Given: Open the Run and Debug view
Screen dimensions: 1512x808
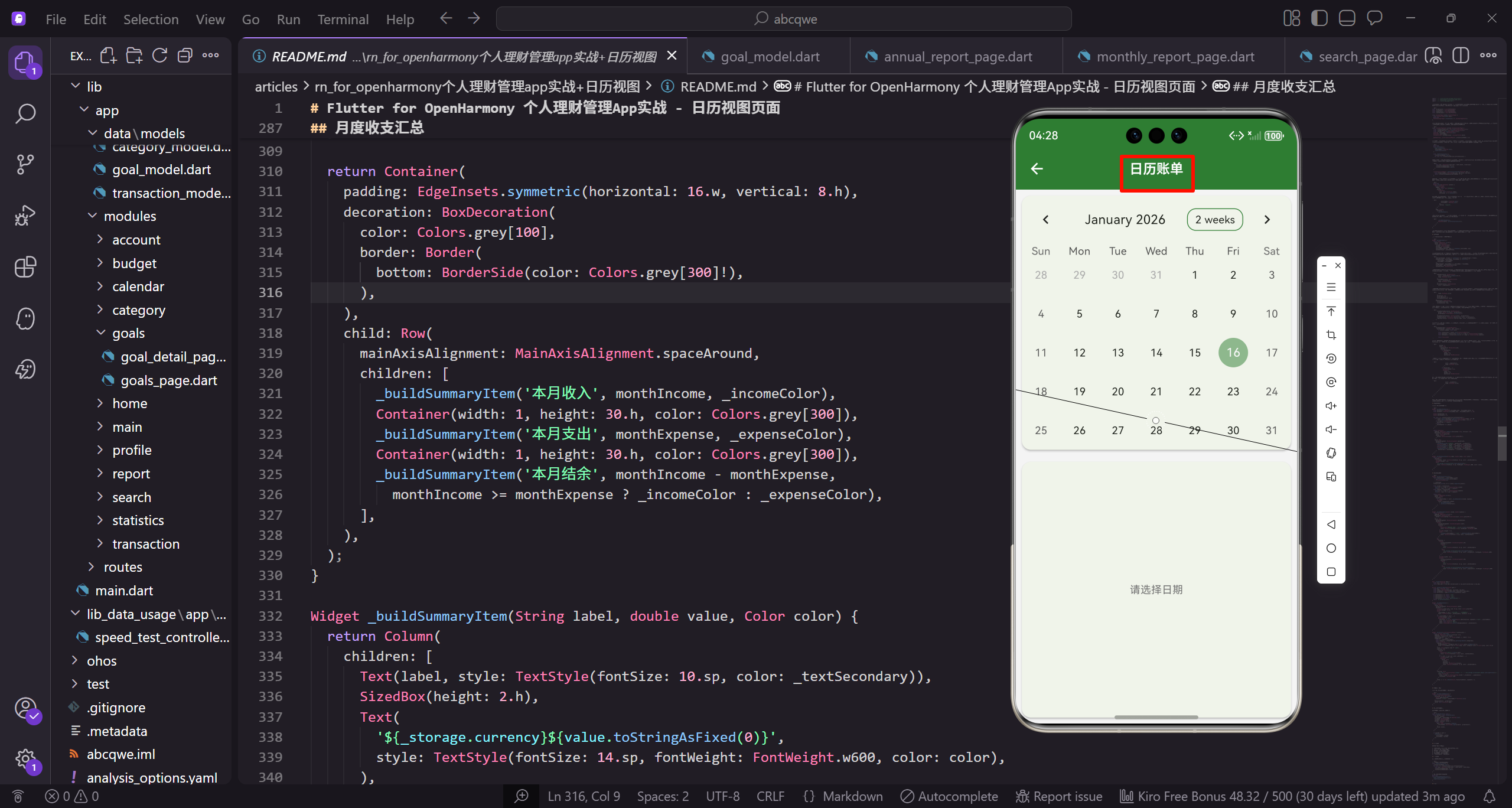Looking at the screenshot, I should tap(25, 216).
